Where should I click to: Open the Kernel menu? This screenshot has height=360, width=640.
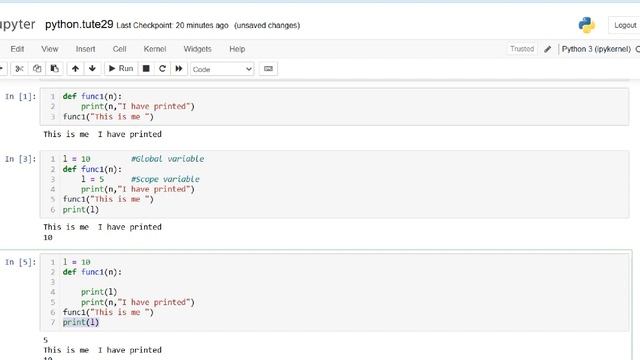[x=155, y=49]
